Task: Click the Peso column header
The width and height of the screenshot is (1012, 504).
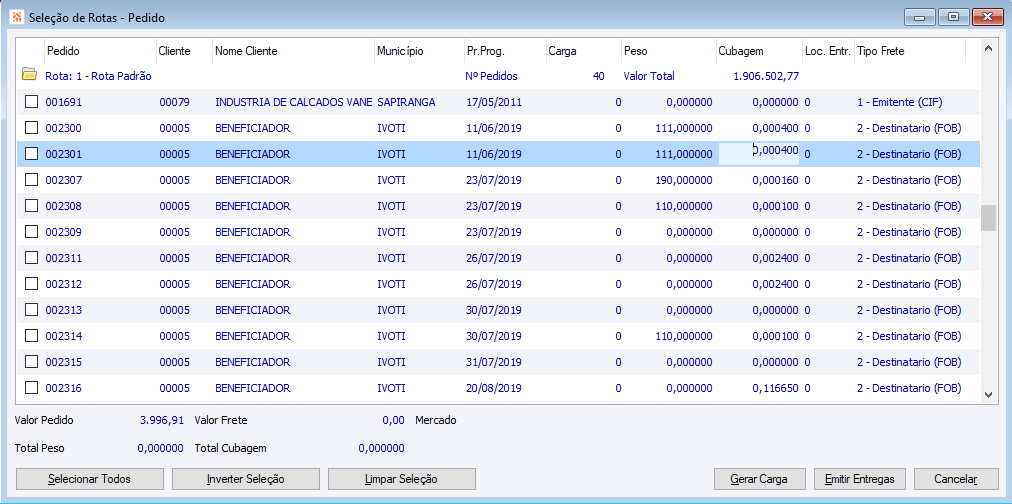Action: pos(668,51)
